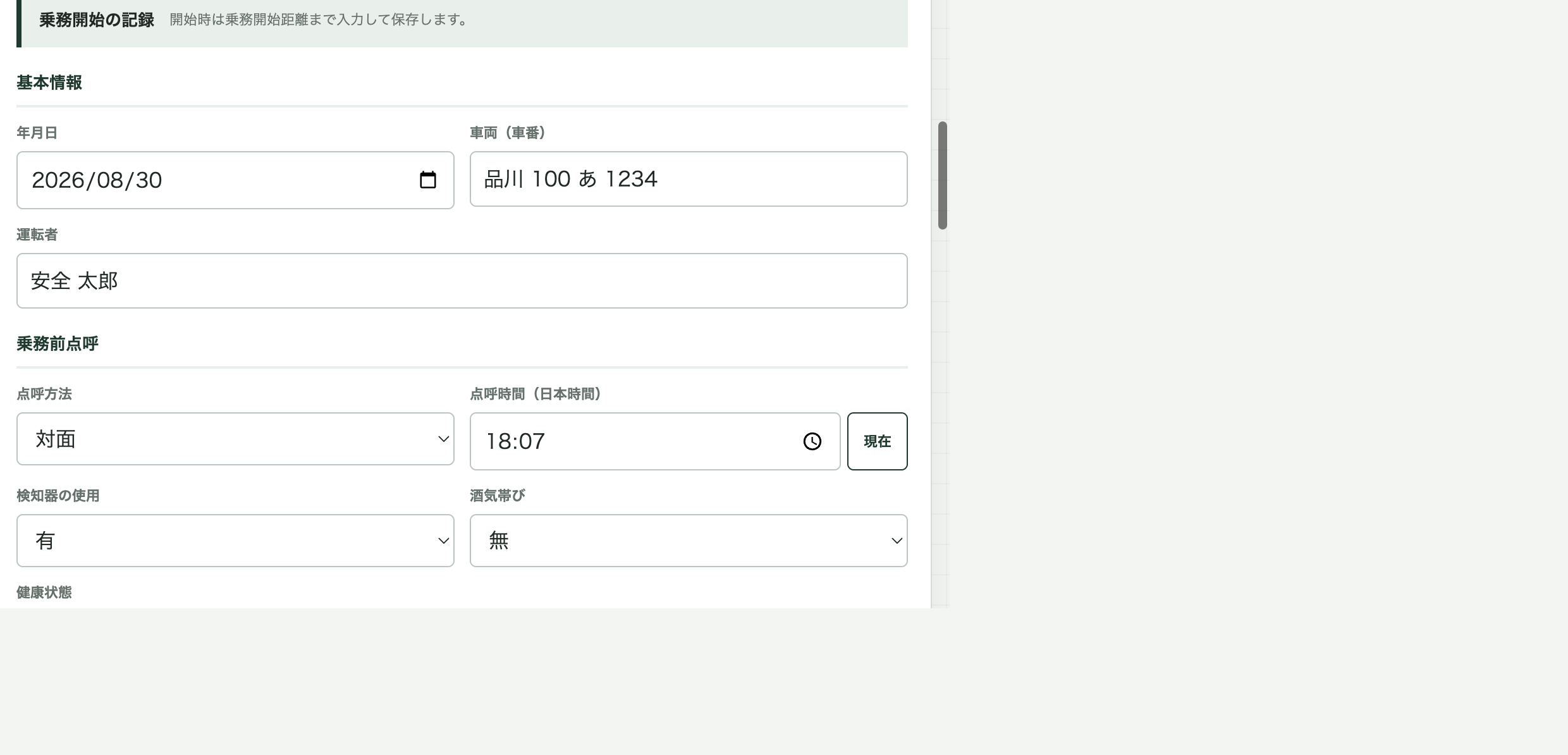Click the 乗務前点呼 section title
This screenshot has width=1568, height=755.
pyautogui.click(x=58, y=344)
